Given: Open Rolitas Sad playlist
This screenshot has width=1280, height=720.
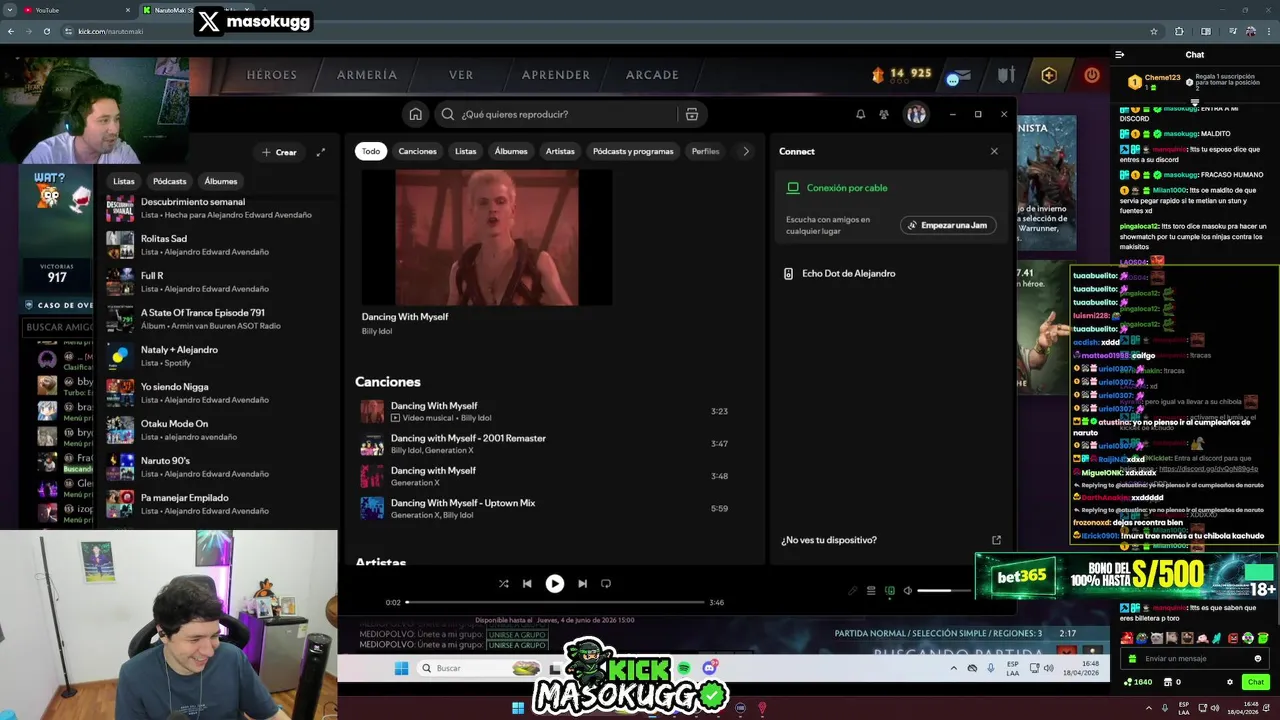Looking at the screenshot, I should tap(218, 245).
